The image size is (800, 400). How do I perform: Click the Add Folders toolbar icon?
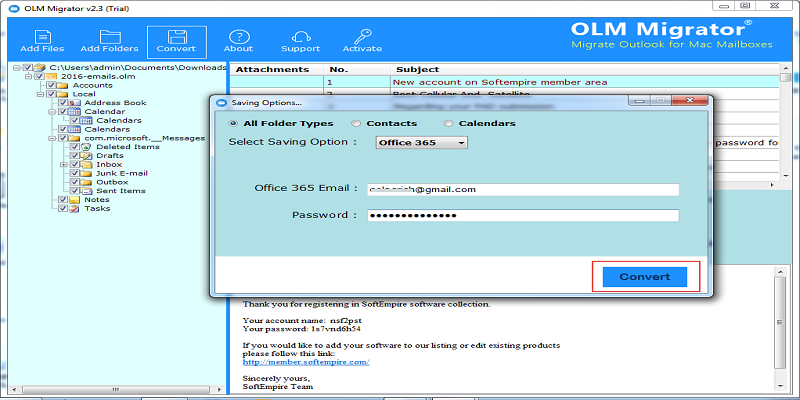110,37
